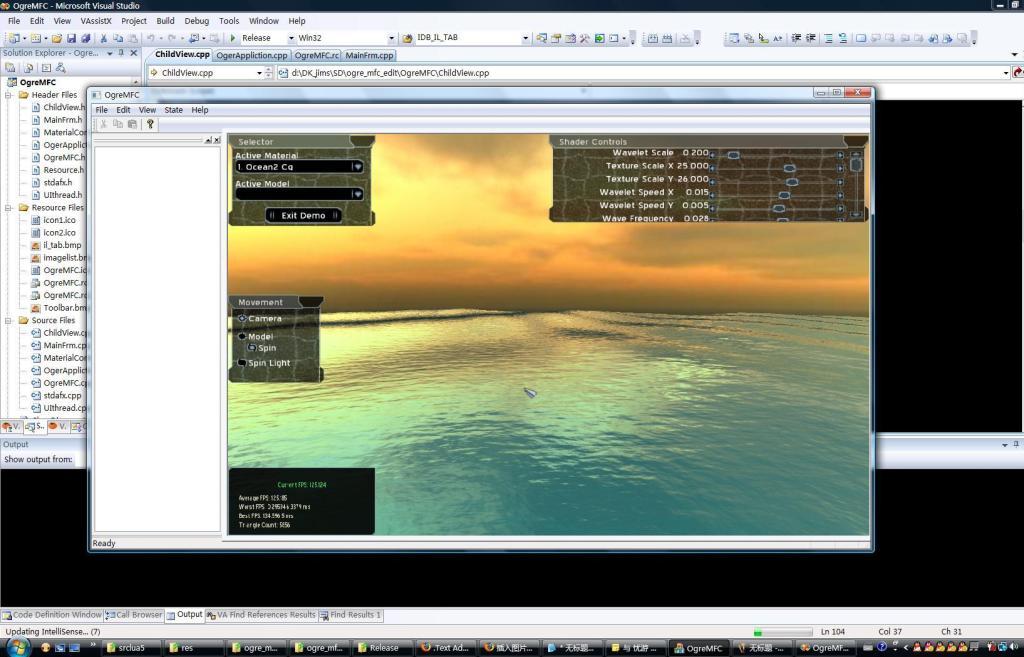Toggle the Solution Explorer auto-hide pin
Image resolution: width=1024 pixels, height=657 pixels.
[121, 53]
